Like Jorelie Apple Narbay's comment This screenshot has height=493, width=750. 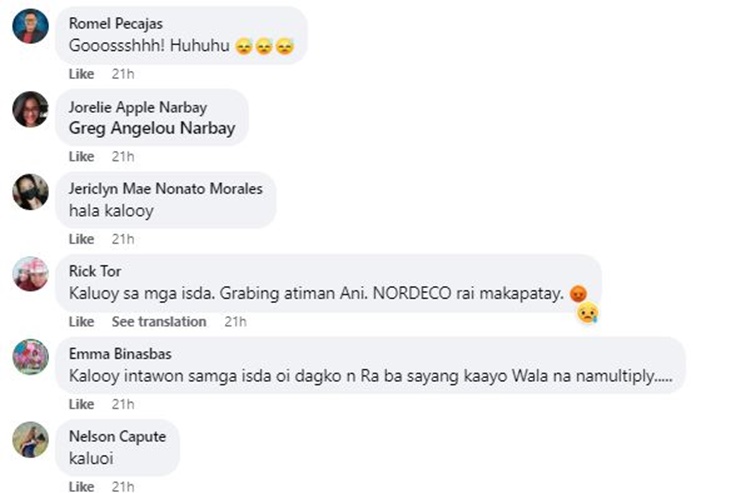[x=81, y=156]
